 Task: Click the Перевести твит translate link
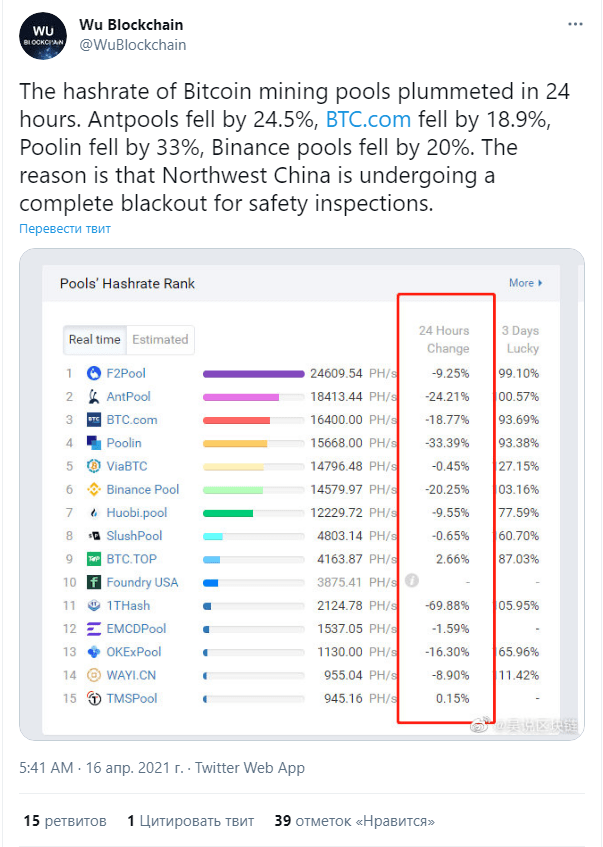point(65,228)
